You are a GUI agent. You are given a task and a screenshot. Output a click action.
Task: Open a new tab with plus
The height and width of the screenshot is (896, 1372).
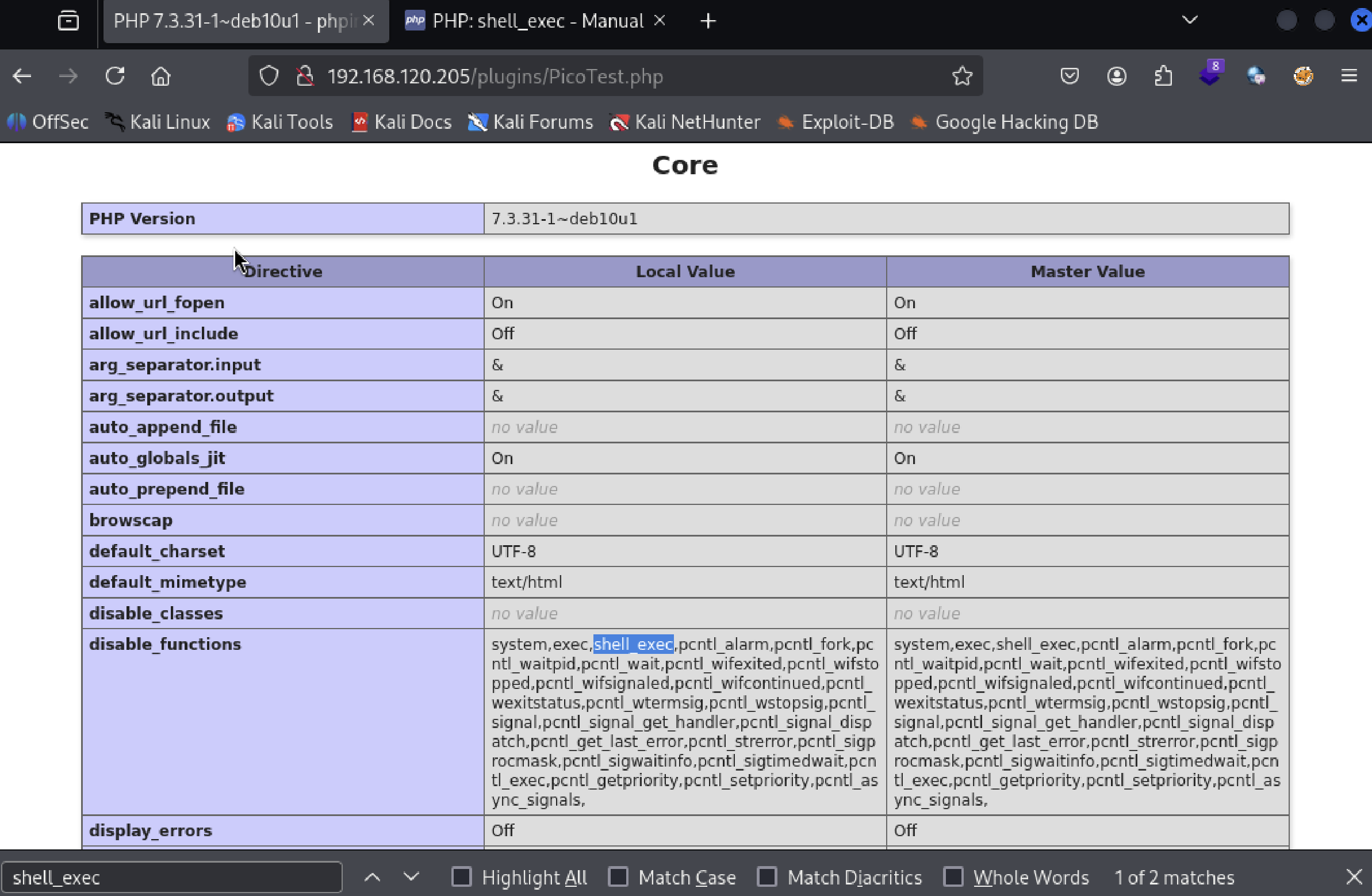tap(708, 21)
